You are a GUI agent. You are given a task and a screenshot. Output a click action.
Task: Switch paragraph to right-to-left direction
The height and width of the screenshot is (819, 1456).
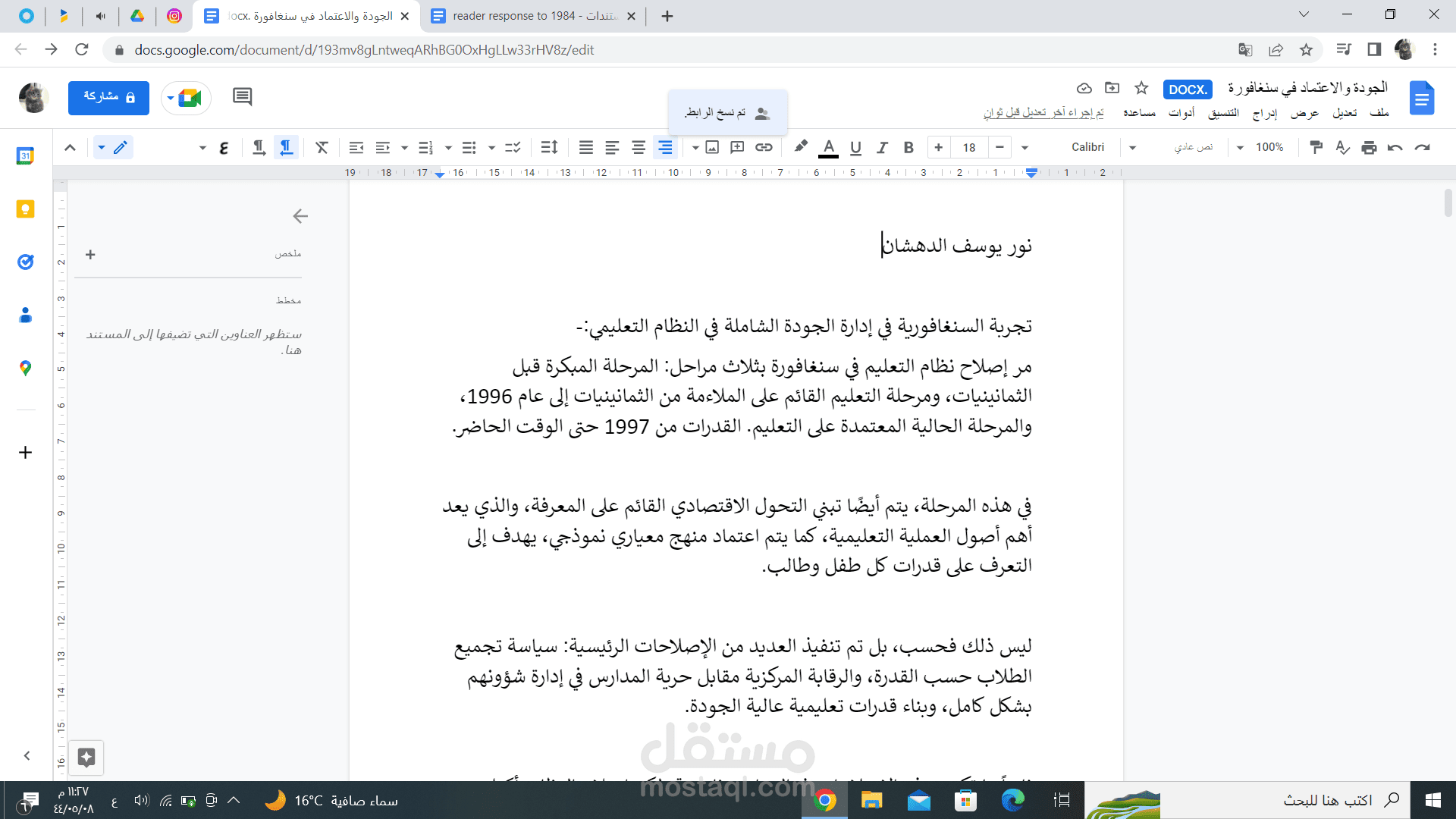(x=286, y=147)
